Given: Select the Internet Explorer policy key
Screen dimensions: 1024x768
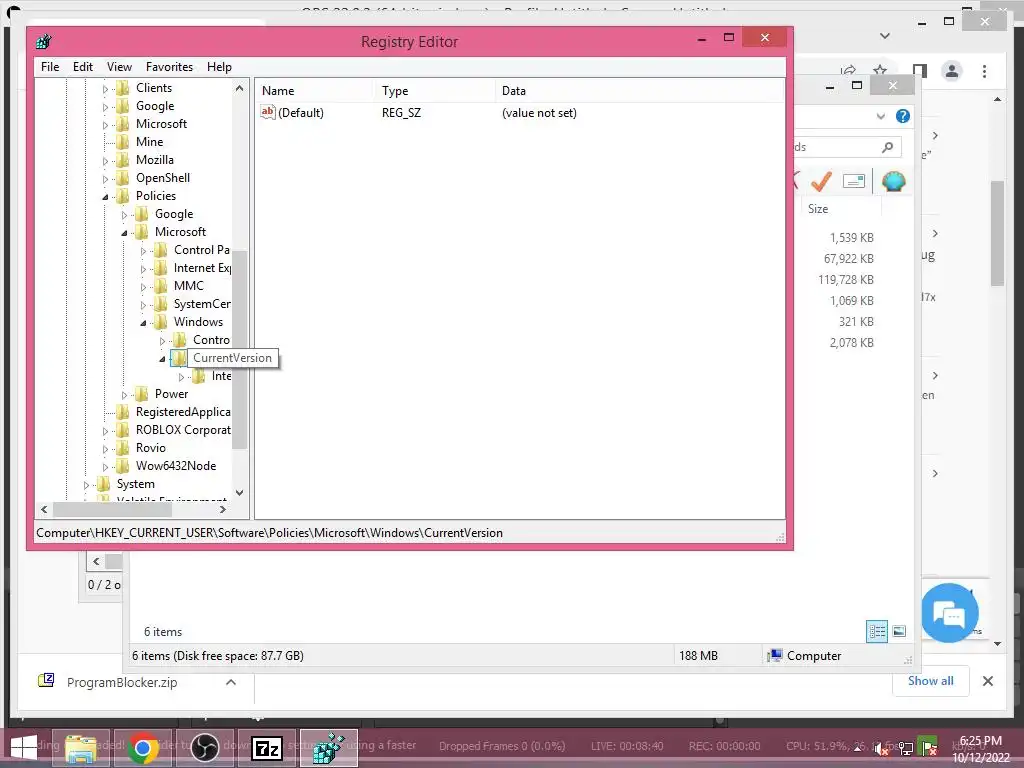Looking at the screenshot, I should pos(202,268).
